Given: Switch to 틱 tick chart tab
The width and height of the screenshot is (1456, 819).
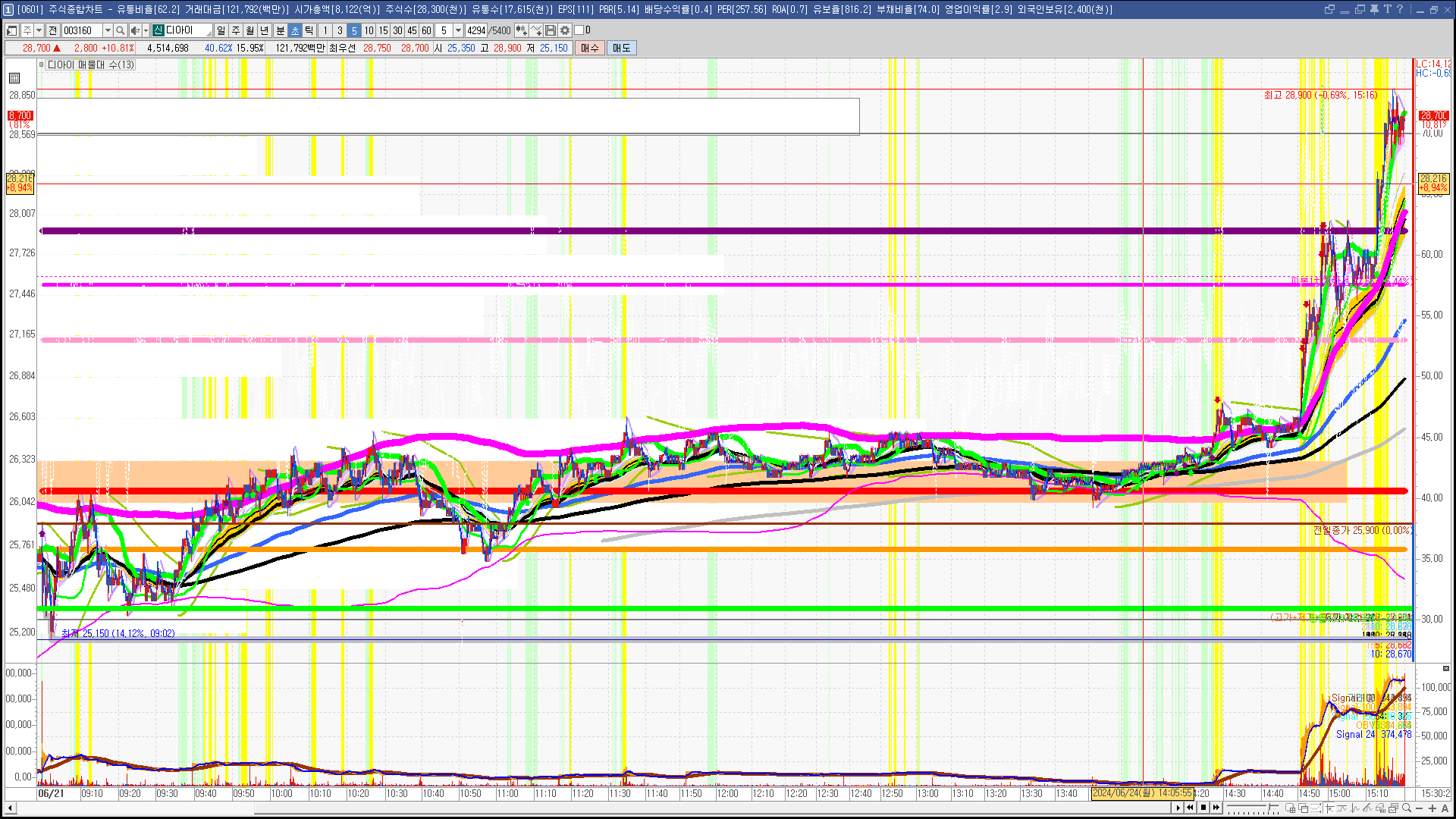Looking at the screenshot, I should point(309,30).
